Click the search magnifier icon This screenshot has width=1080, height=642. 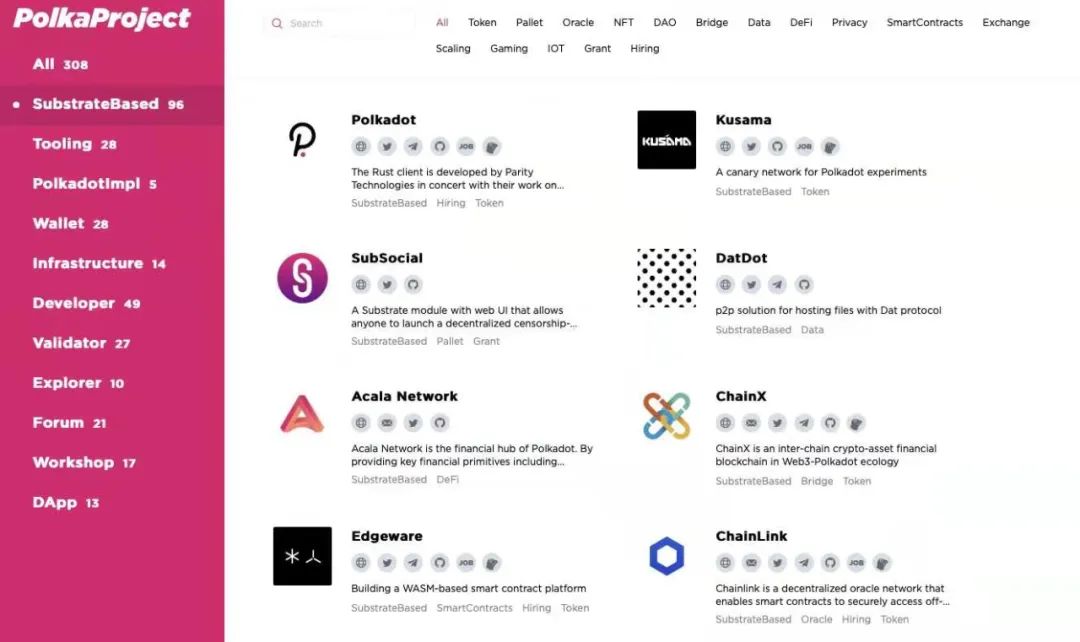[277, 23]
